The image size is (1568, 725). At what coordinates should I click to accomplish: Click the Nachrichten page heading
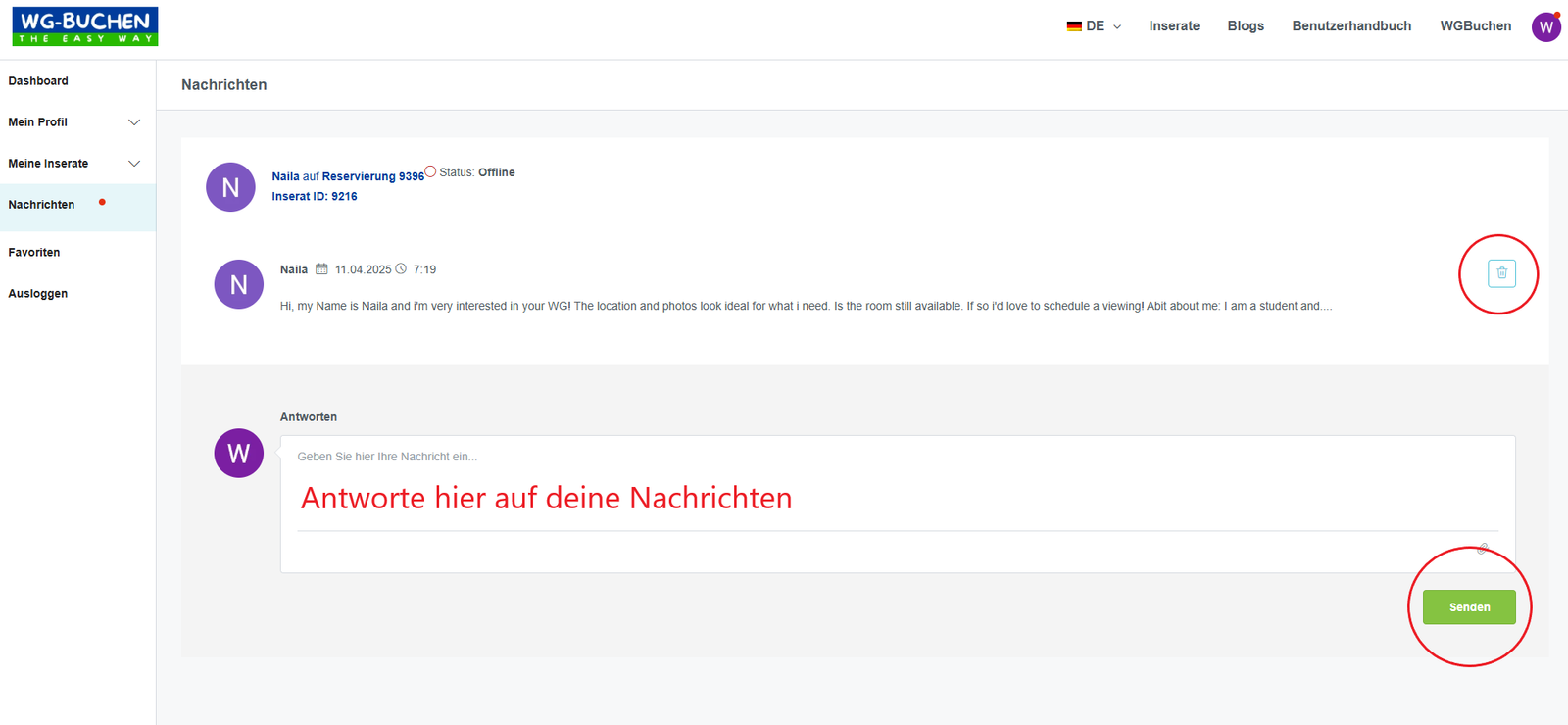point(224,85)
